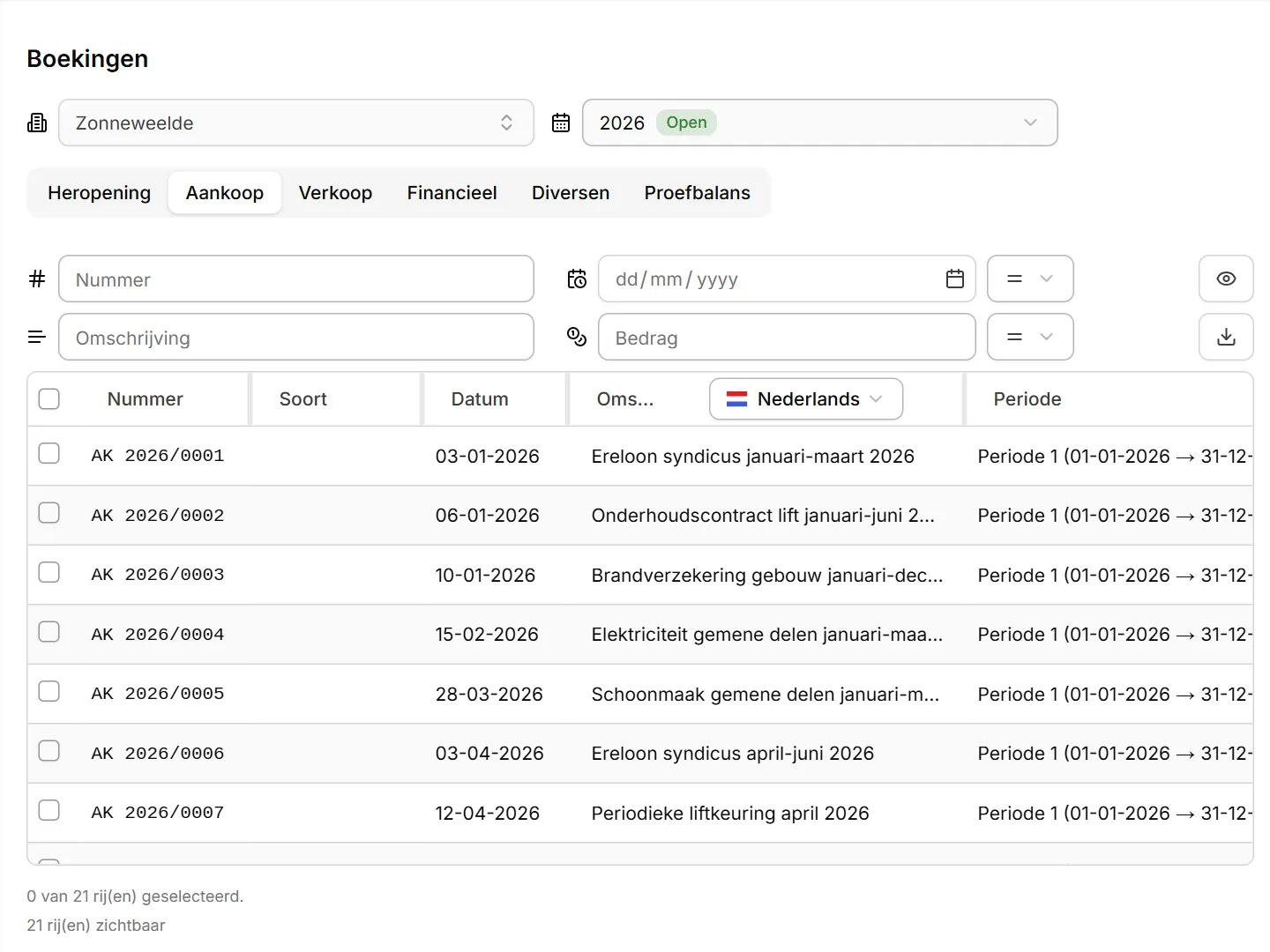The width and height of the screenshot is (1270, 952).
Task: Open the 2026 fiscal year dropdown
Action: (x=820, y=123)
